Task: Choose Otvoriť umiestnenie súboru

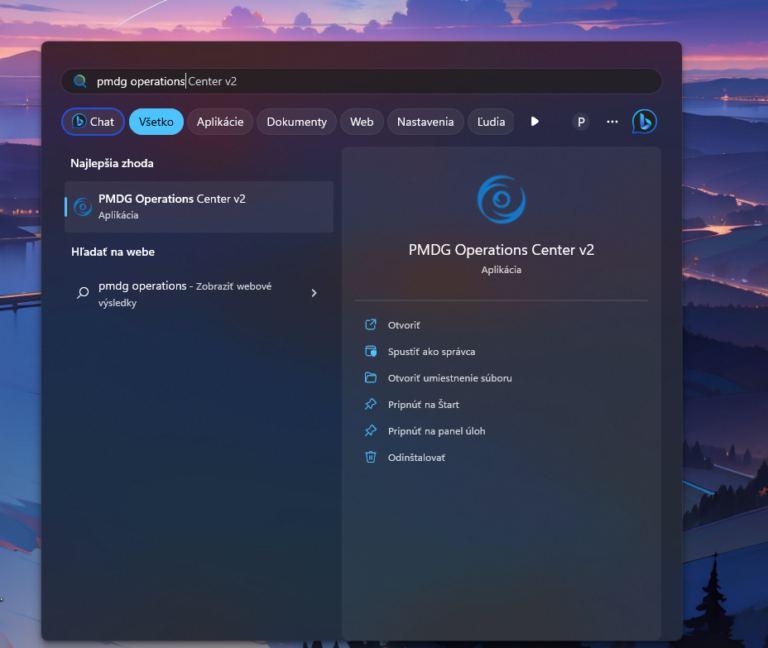Action: point(450,378)
